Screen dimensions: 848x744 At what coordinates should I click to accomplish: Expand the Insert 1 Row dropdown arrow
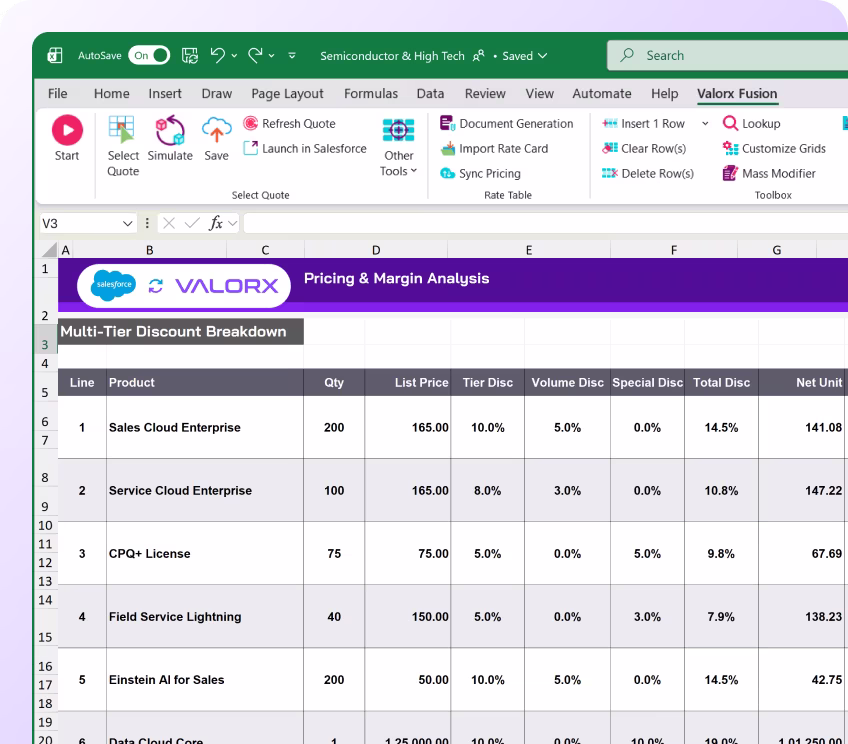pyautogui.click(x=705, y=124)
